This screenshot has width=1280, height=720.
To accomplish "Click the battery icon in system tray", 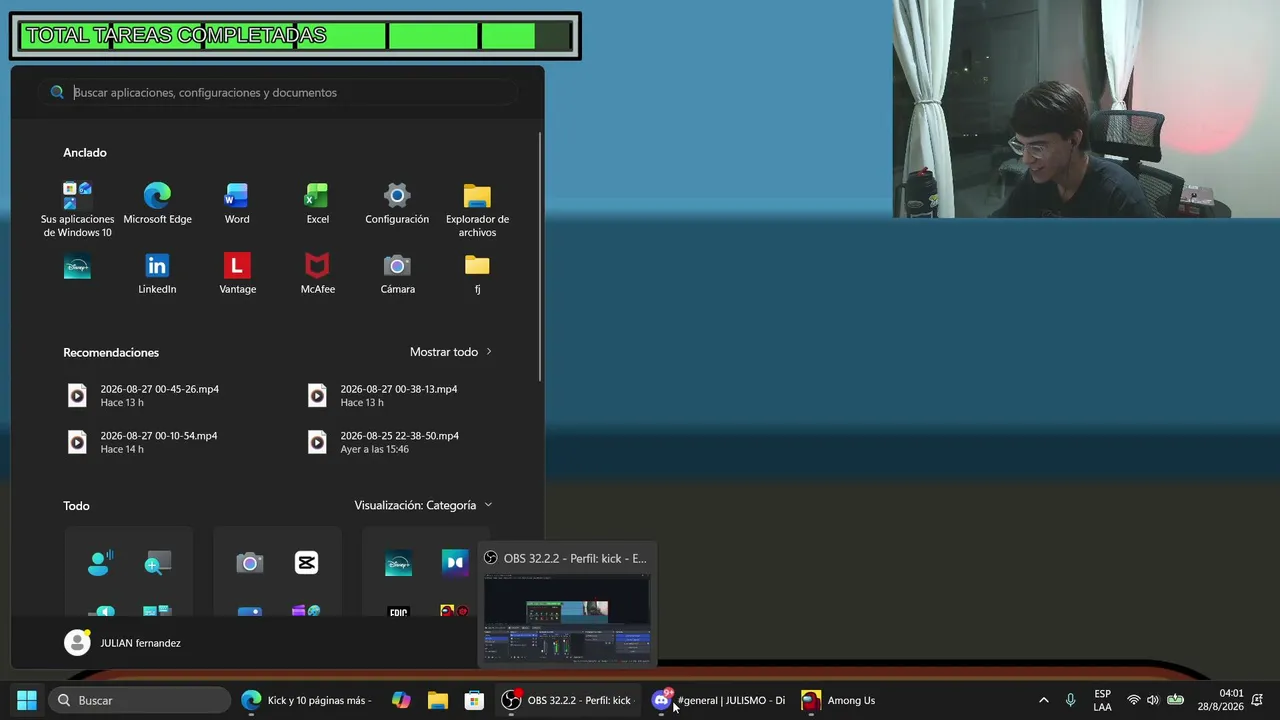I will pos(1176,700).
